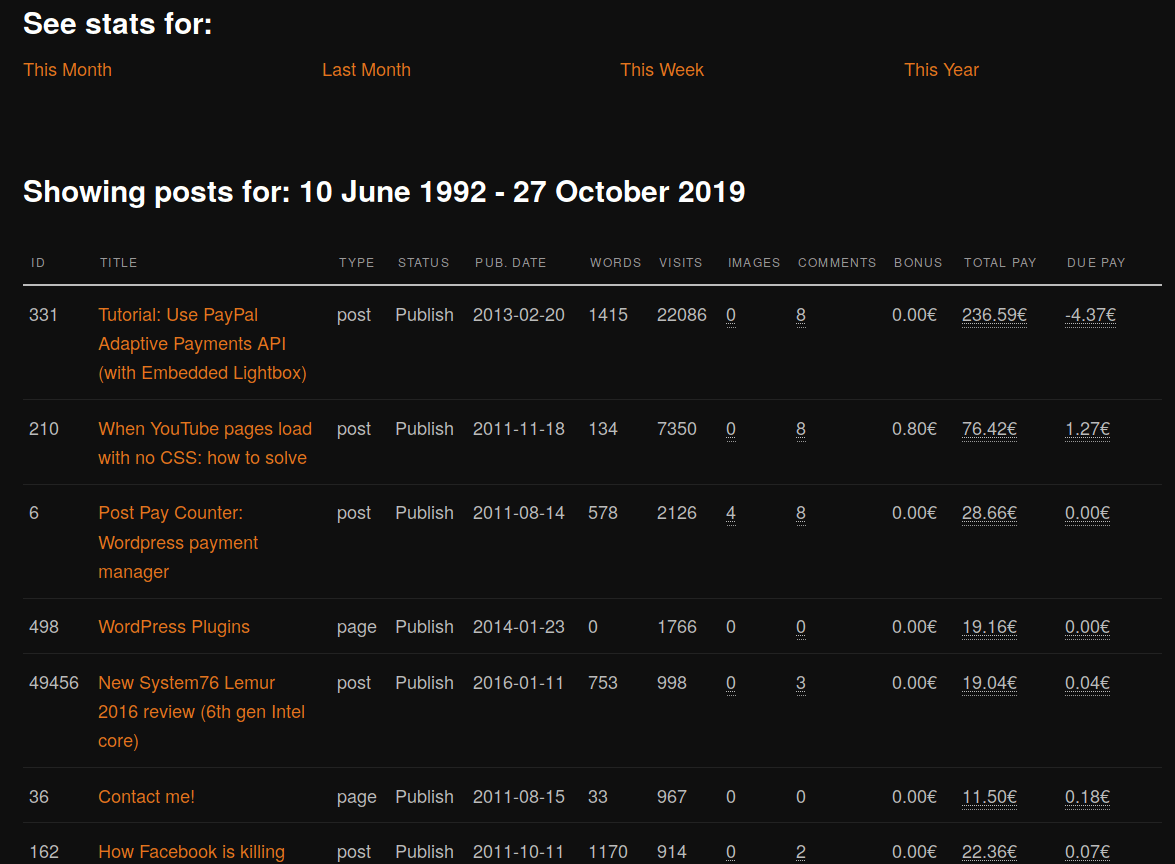Image resolution: width=1175 pixels, height=864 pixels.
Task: Sort table by TOTAL PAY column header
Action: coord(1000,263)
